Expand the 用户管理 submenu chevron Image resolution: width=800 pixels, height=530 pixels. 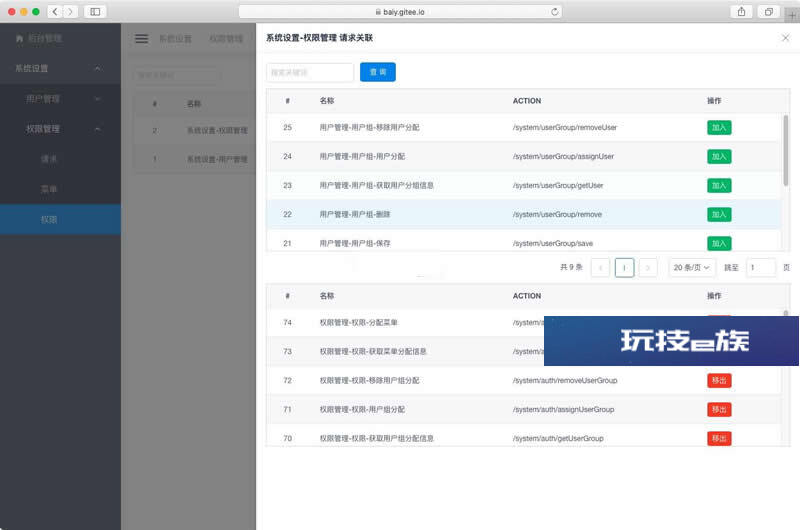pyautogui.click(x=97, y=99)
